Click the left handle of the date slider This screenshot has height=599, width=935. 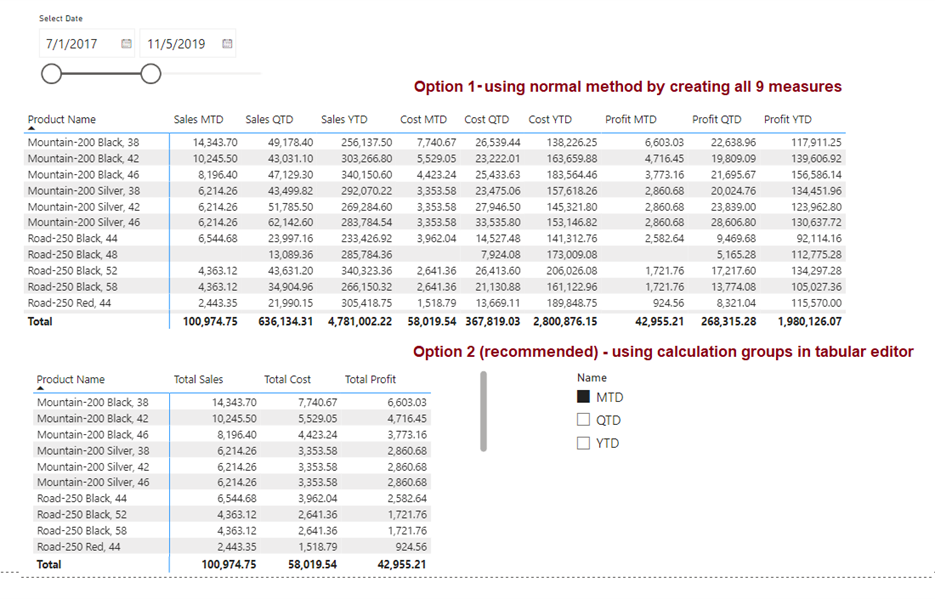point(51,73)
